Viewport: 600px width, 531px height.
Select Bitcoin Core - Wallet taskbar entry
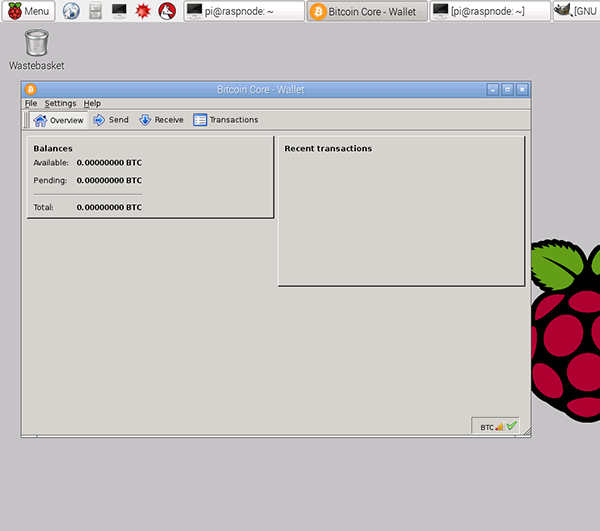(367, 11)
